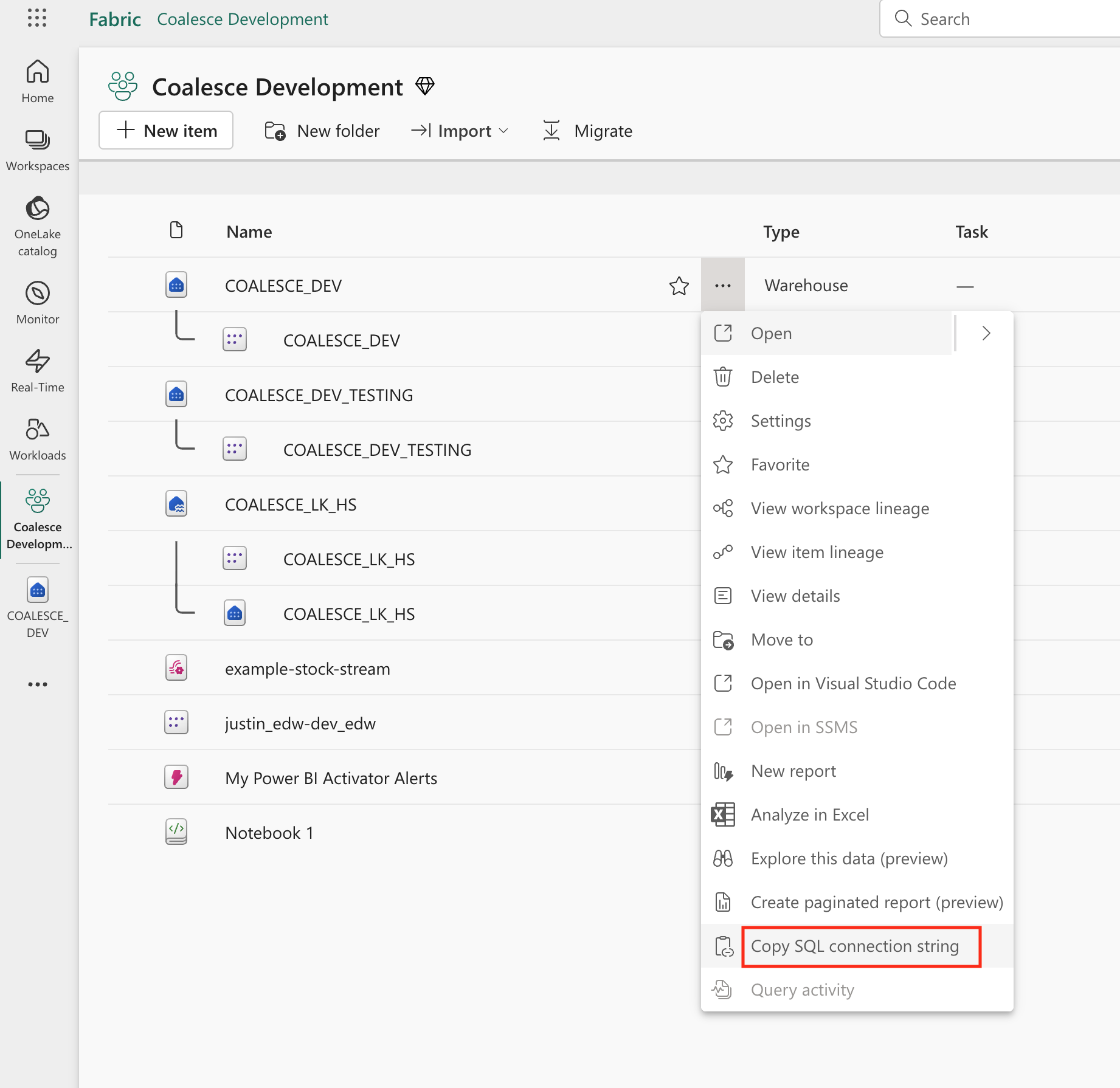Open the example-stock-stream item
Screen dimensions: 1120x1088
click(307, 669)
